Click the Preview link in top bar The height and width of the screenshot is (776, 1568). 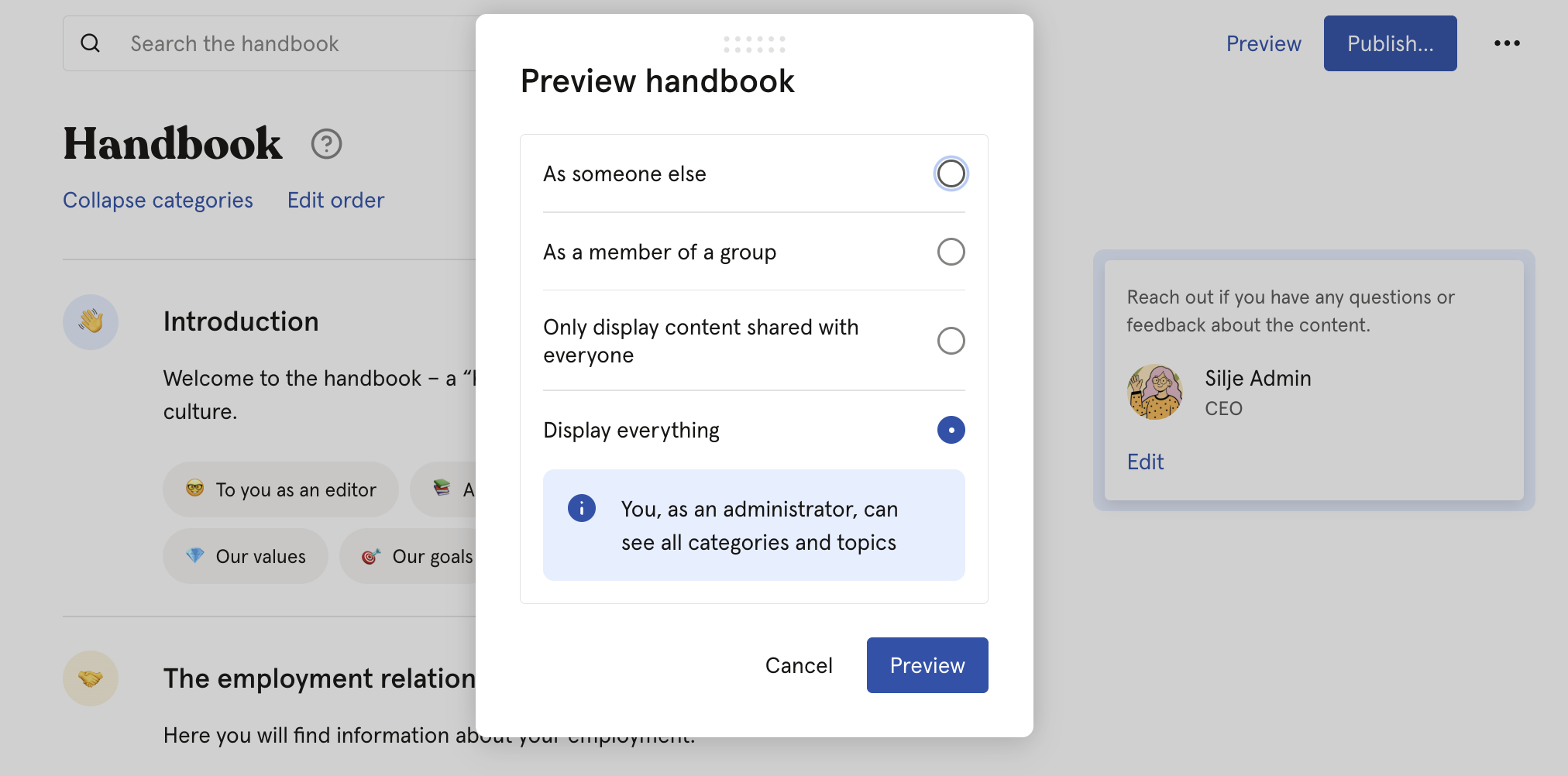coord(1264,43)
